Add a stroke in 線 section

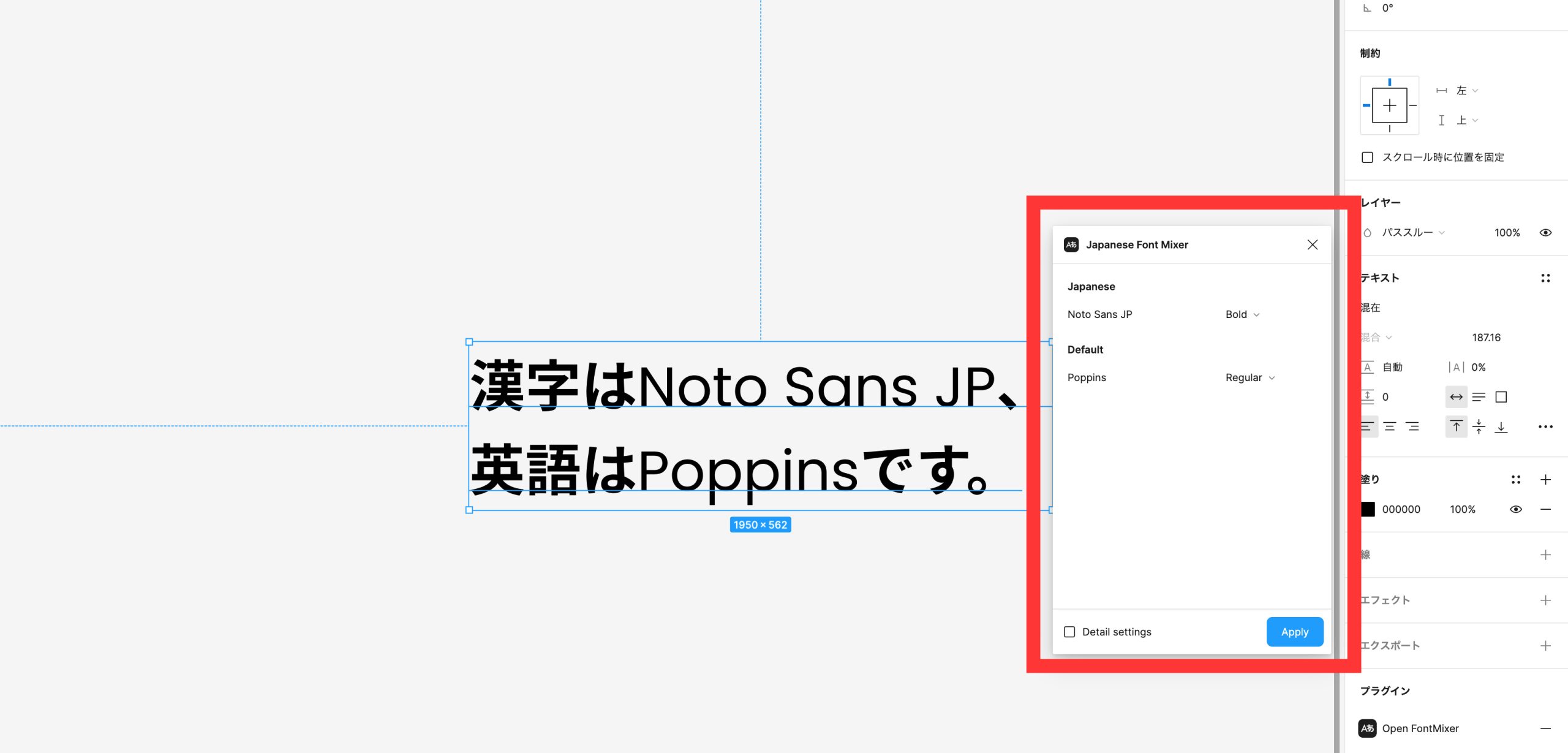click(1545, 555)
